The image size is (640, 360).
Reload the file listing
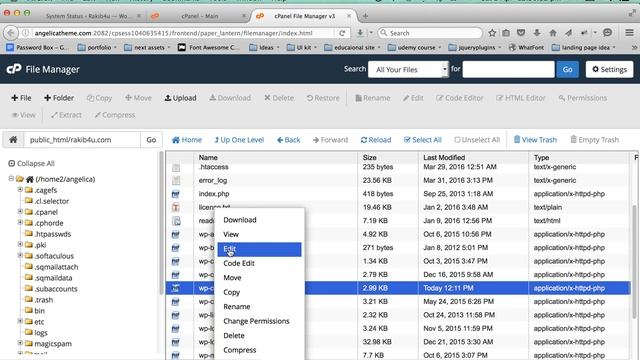tap(376, 140)
